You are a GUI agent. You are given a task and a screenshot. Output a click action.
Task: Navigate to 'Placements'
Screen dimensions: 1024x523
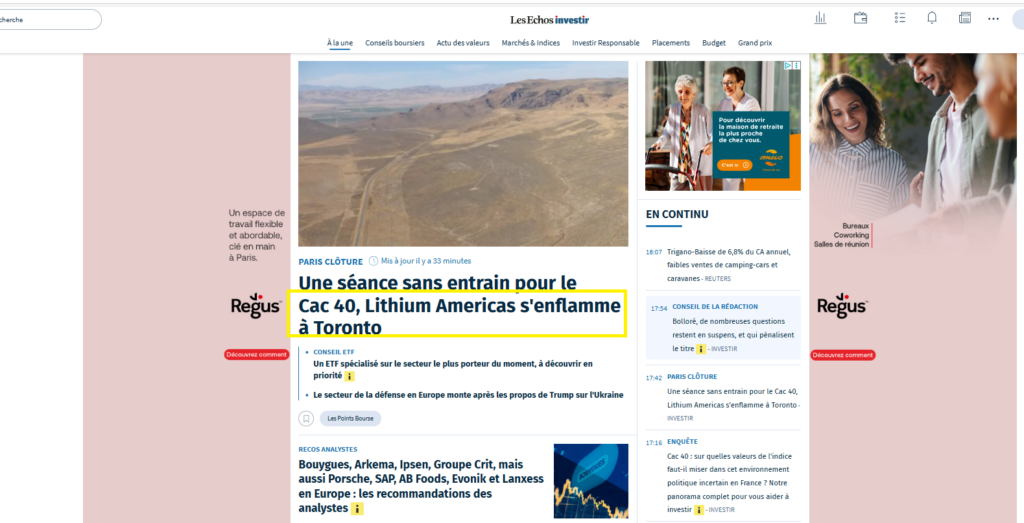(671, 43)
